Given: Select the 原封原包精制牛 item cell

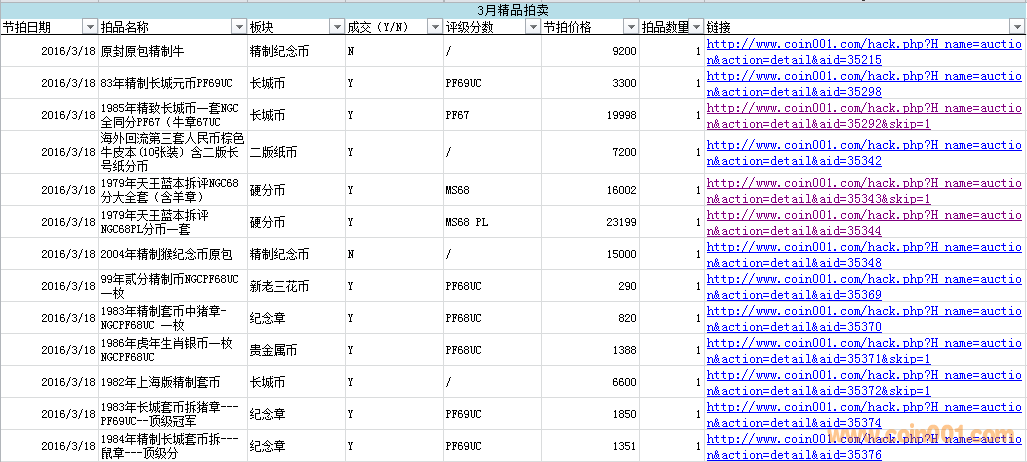Looking at the screenshot, I should click(149, 50).
